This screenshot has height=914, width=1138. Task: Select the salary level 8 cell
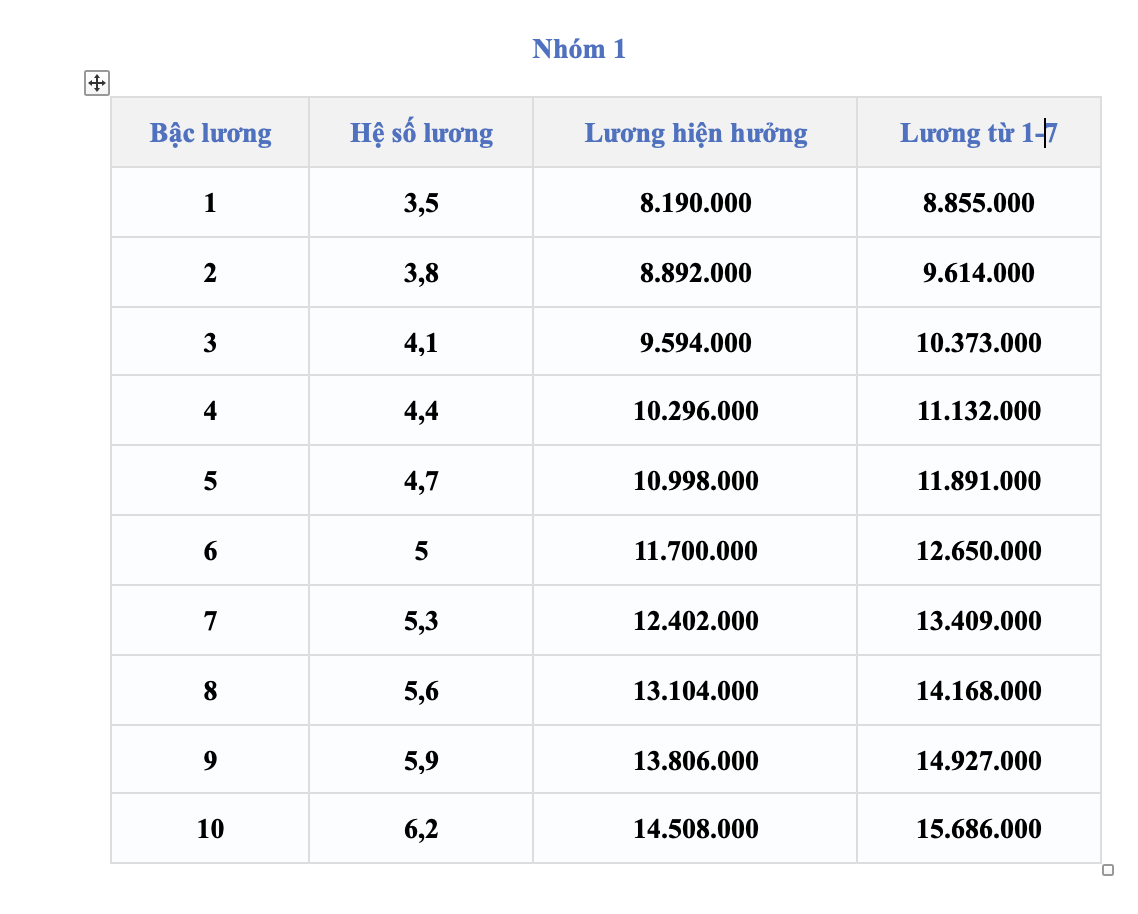tap(210, 690)
